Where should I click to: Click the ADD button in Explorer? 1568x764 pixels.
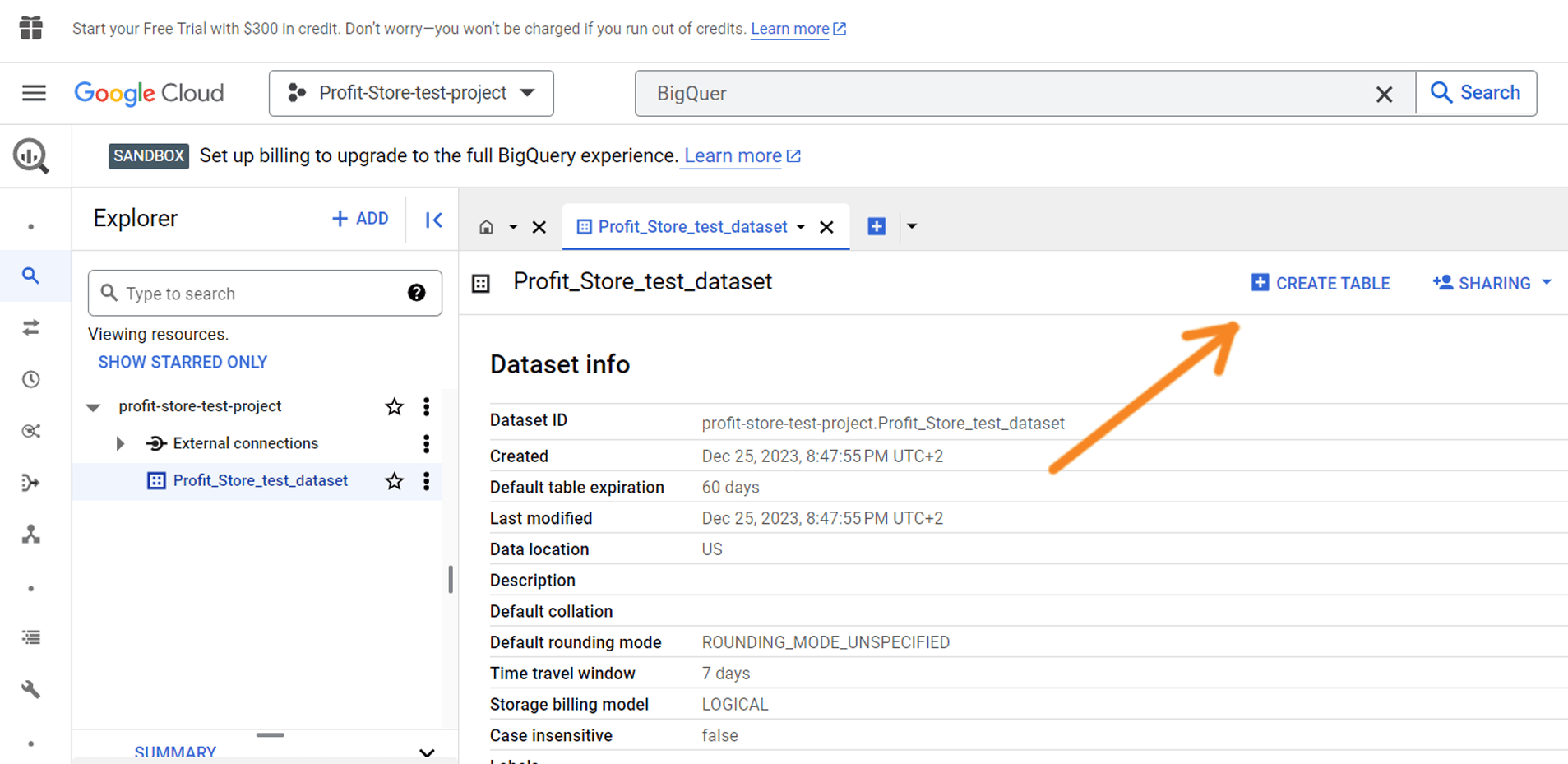point(360,219)
